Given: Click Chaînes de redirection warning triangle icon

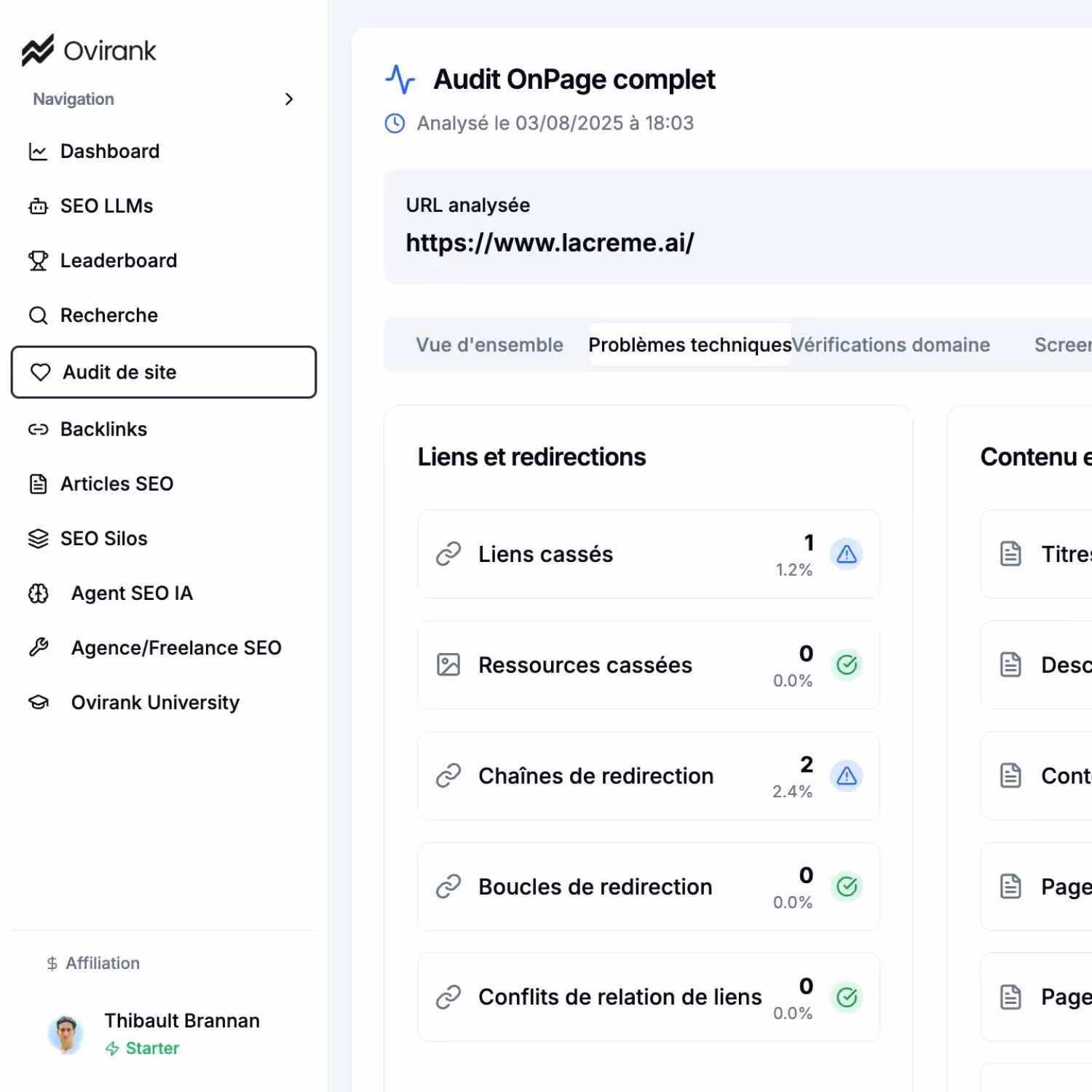Looking at the screenshot, I should [847, 776].
